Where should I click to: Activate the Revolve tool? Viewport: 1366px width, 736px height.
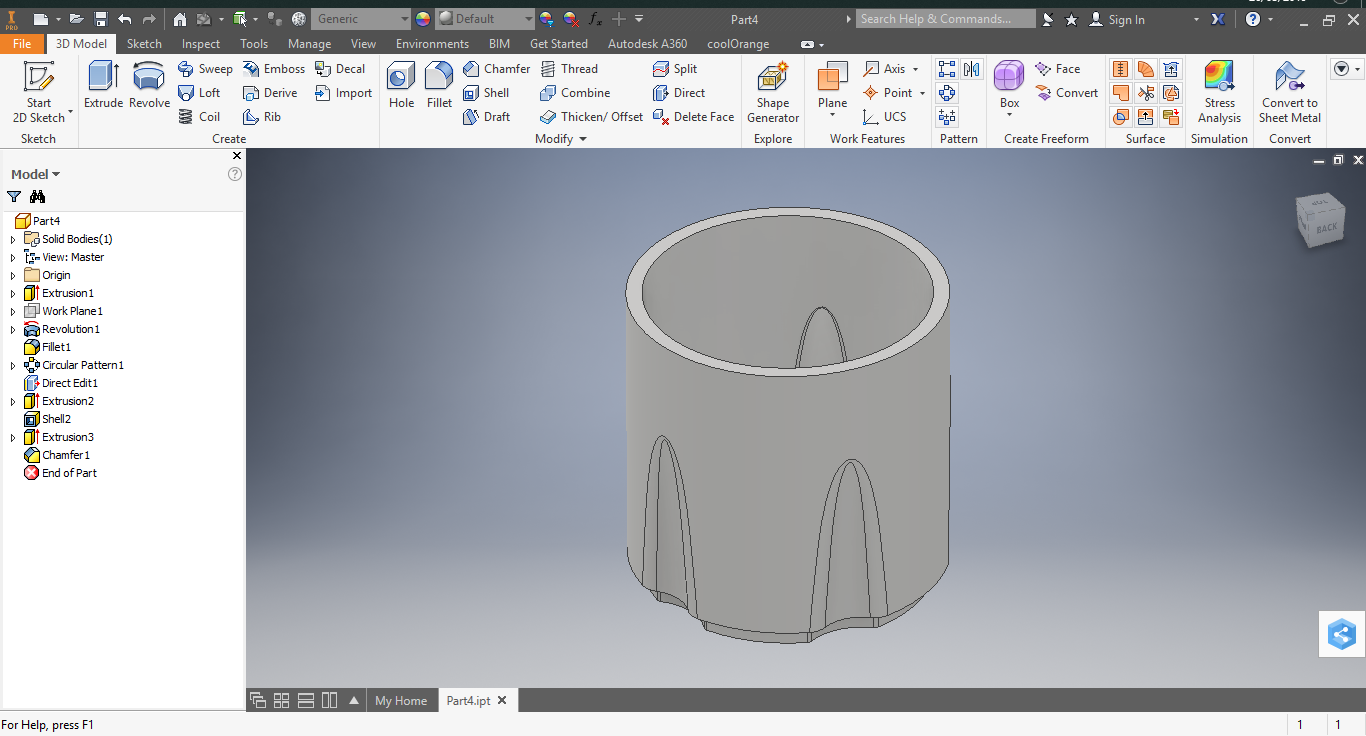click(x=149, y=88)
